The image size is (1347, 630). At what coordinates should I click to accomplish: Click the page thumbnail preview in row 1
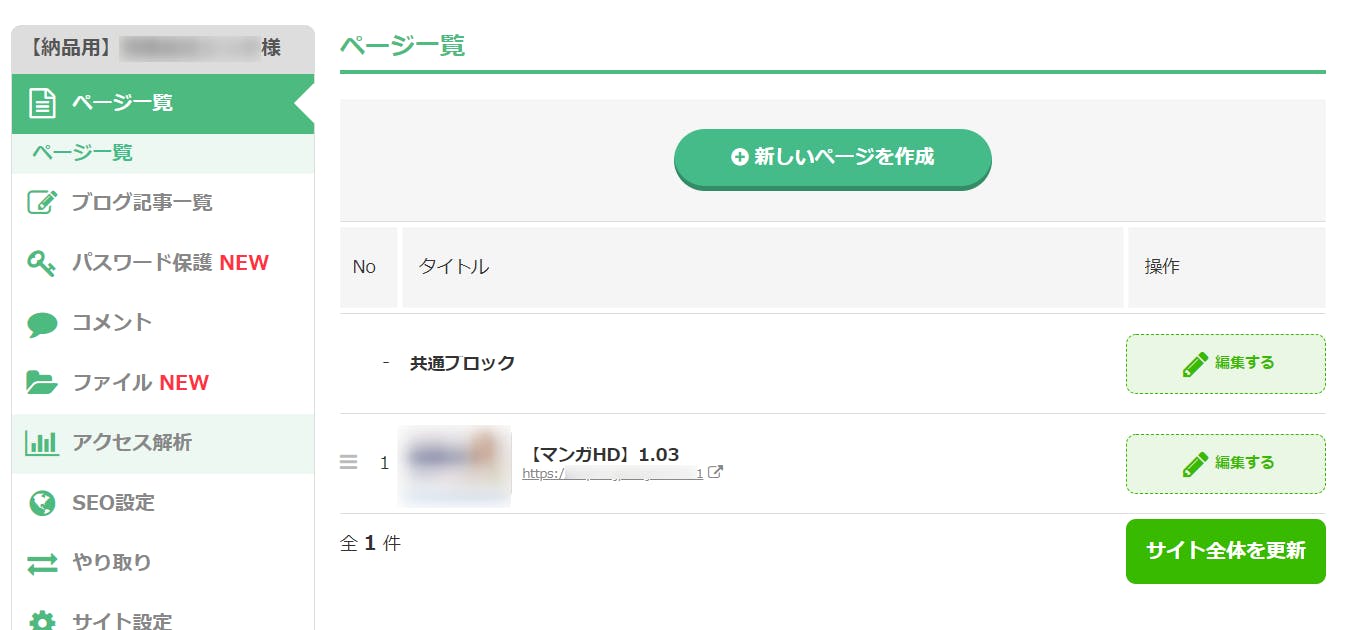click(454, 465)
